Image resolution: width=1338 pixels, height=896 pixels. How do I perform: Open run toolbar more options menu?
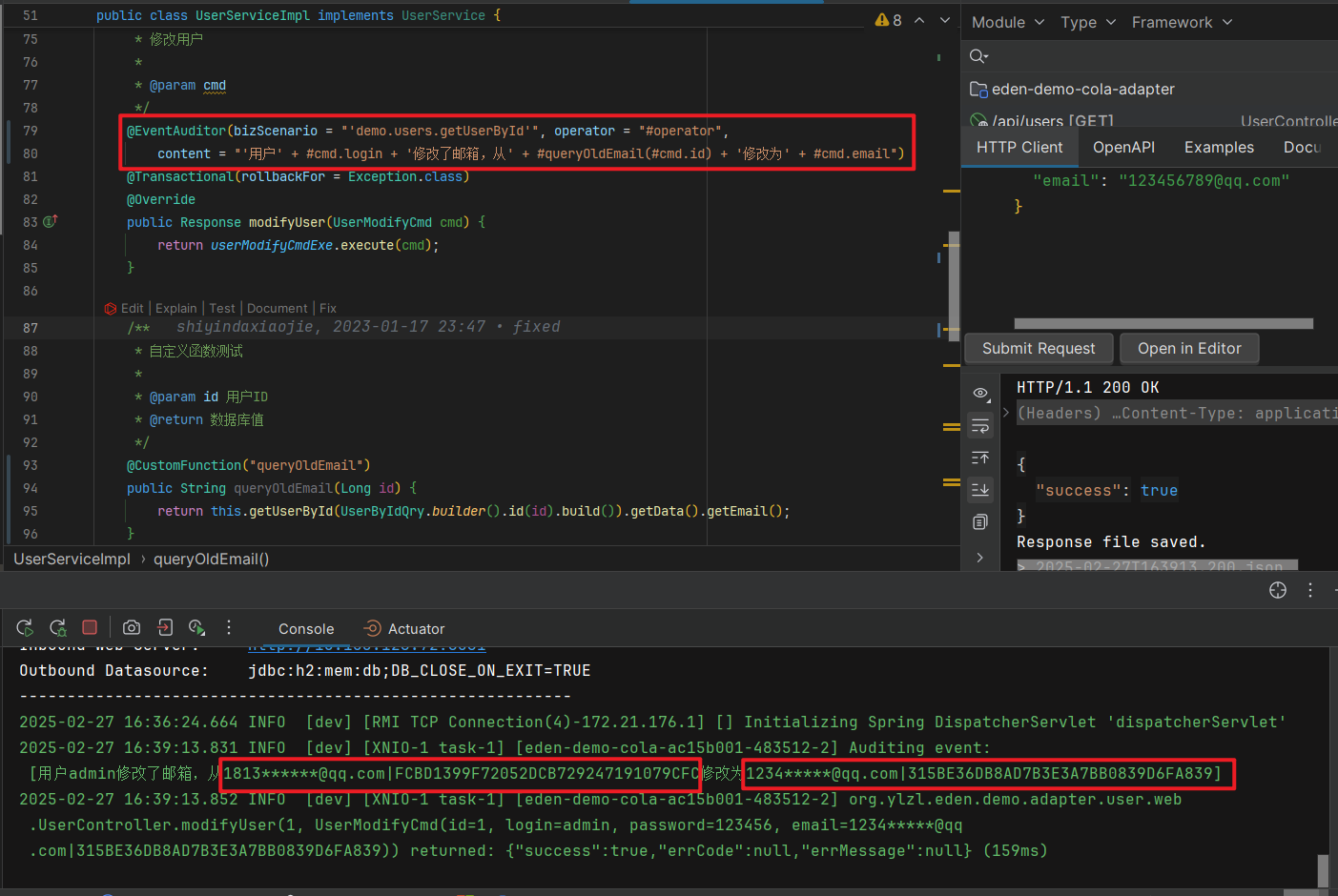point(229,627)
